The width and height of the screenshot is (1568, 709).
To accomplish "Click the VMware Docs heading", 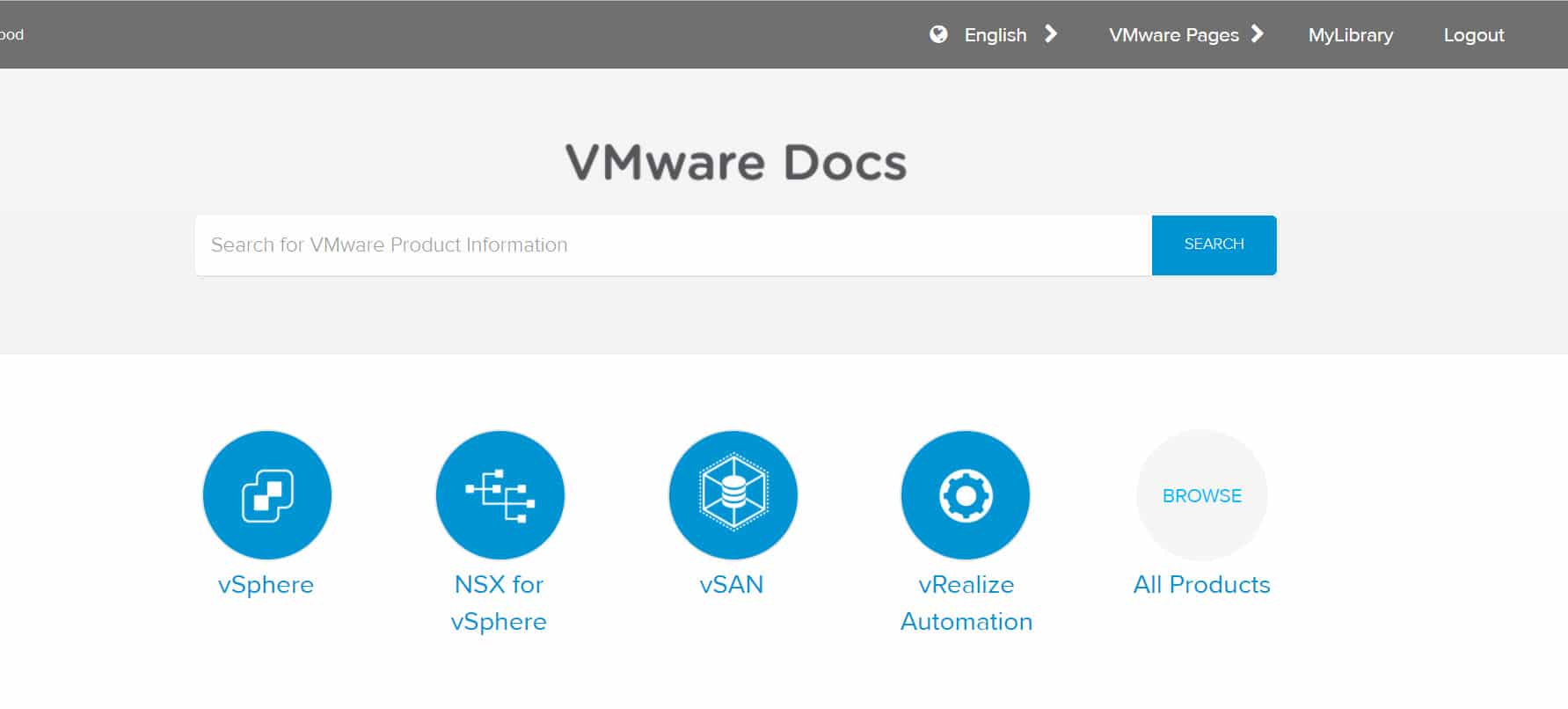I will [x=735, y=163].
